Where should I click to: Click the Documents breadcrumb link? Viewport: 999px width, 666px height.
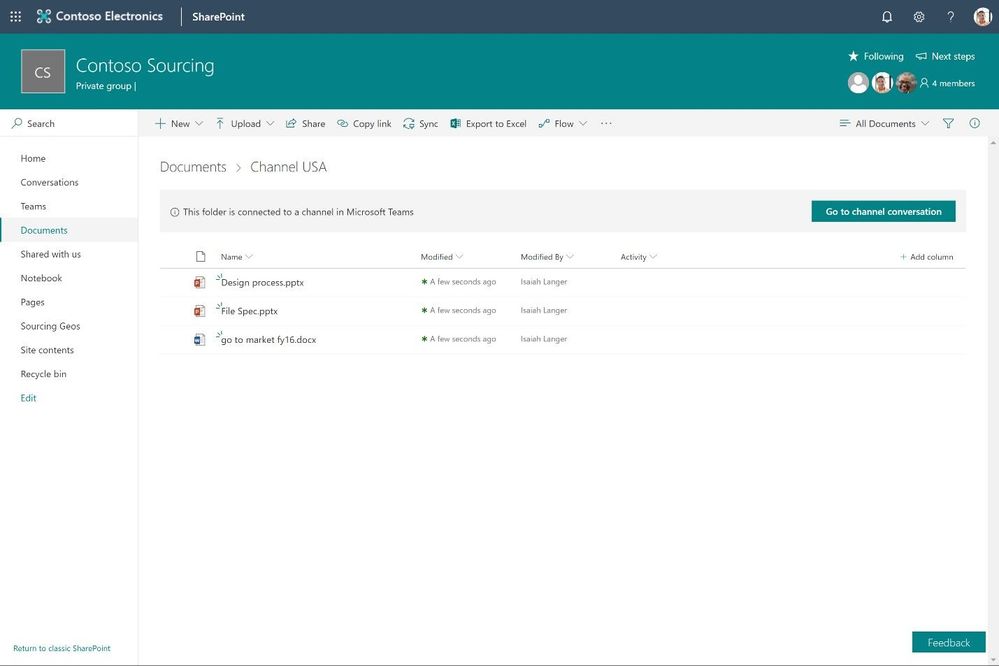click(x=193, y=167)
